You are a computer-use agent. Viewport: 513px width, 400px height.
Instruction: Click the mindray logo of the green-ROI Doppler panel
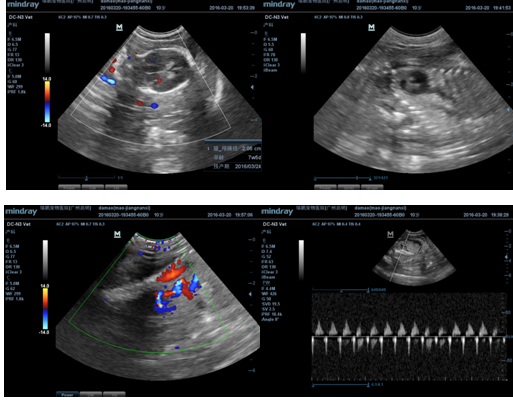(x=21, y=211)
